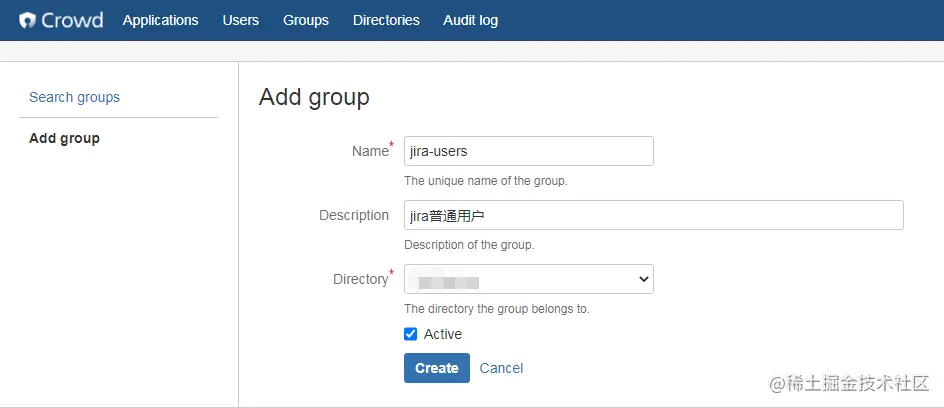Click the Directory dropdown arrow
Viewport: 944px width, 408px height.
(x=643, y=280)
